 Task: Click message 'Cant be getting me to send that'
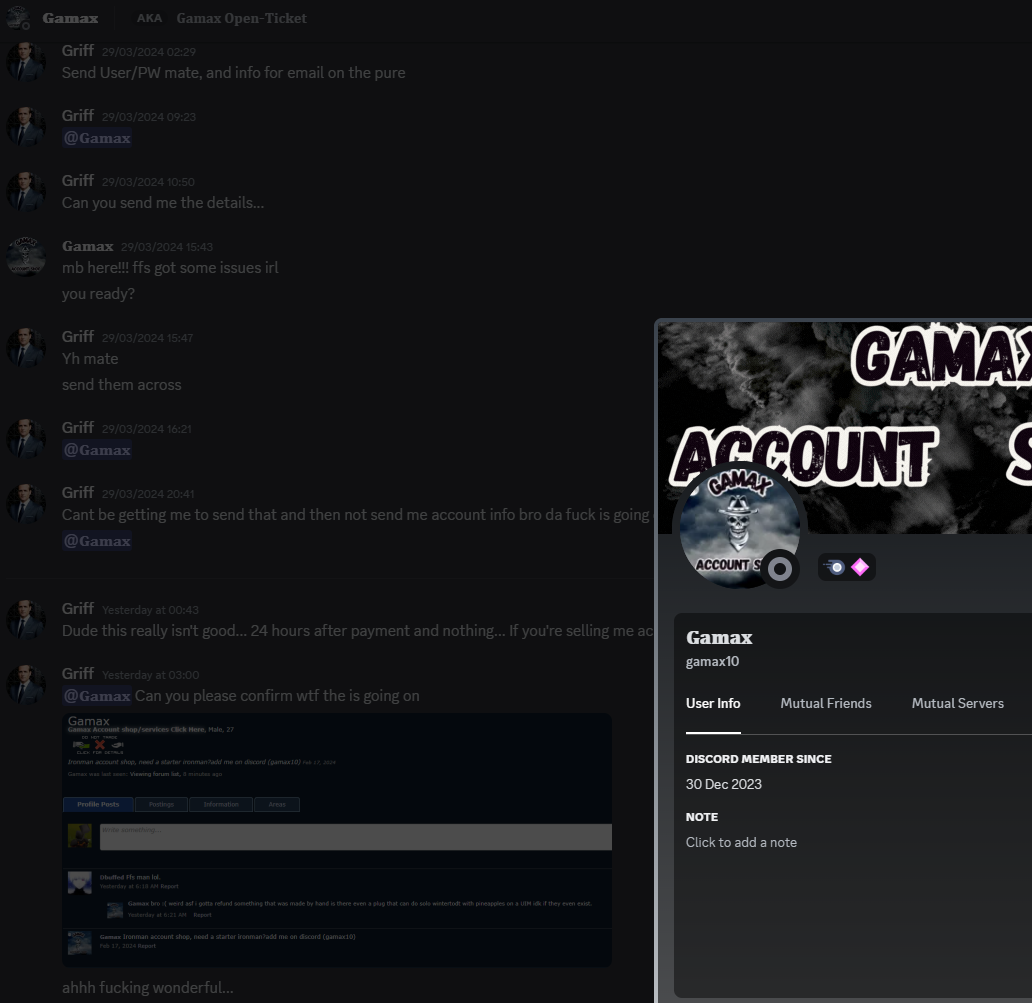(x=356, y=515)
